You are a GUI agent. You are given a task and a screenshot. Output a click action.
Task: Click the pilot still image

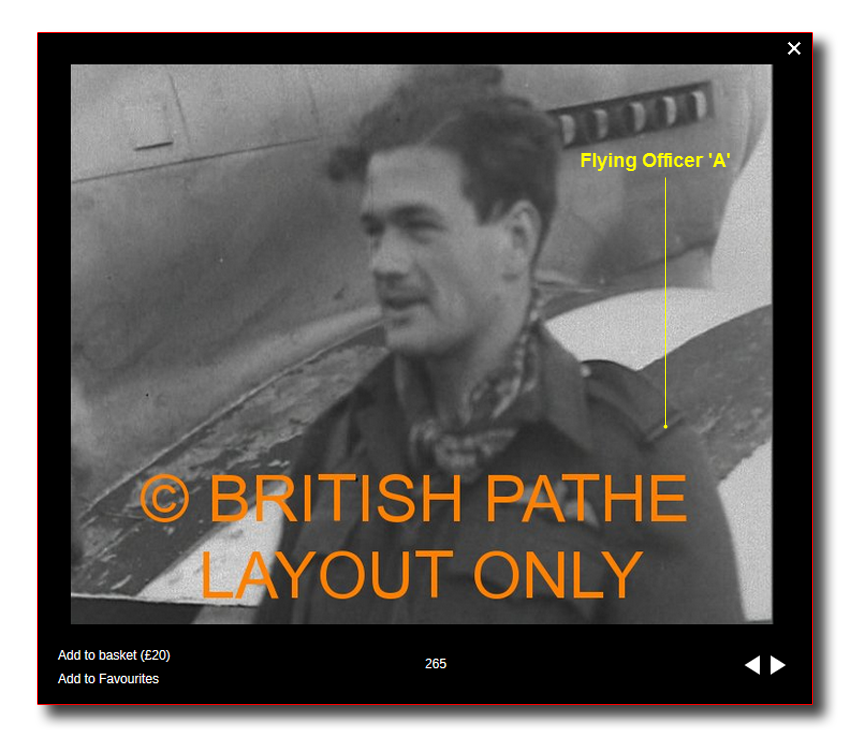(421, 344)
